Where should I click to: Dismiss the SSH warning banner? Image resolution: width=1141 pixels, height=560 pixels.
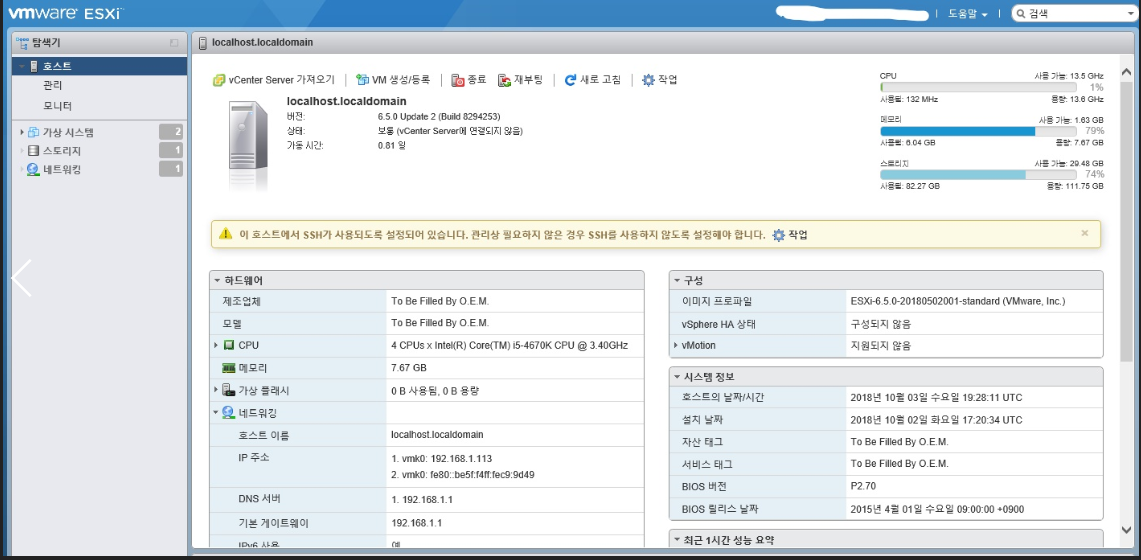coord(1085,233)
